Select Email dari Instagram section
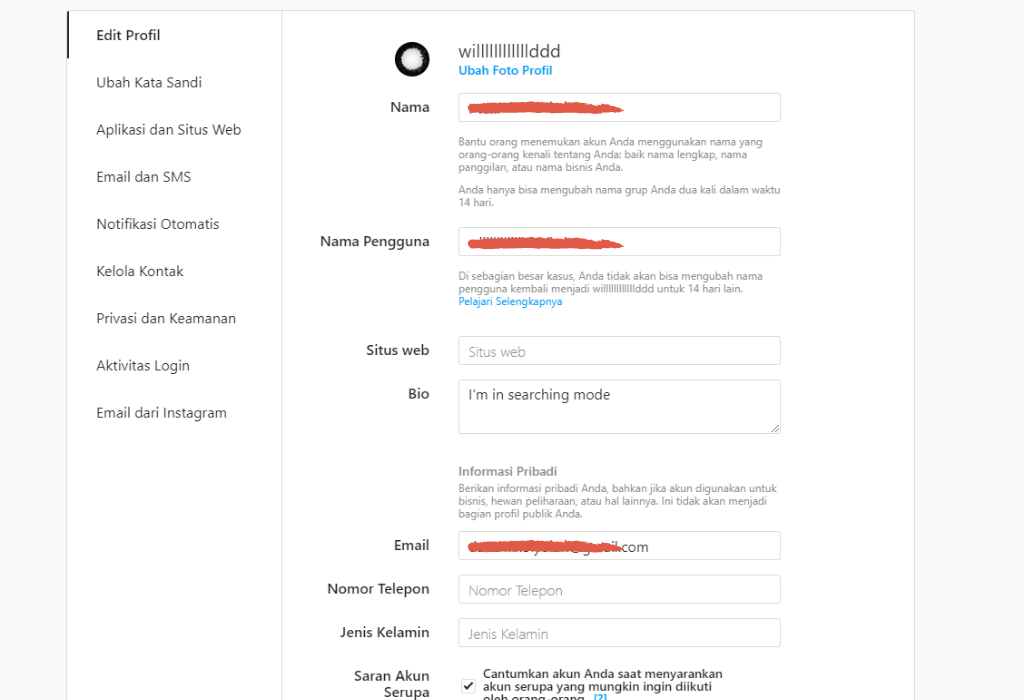The height and width of the screenshot is (700, 1024). 161,412
